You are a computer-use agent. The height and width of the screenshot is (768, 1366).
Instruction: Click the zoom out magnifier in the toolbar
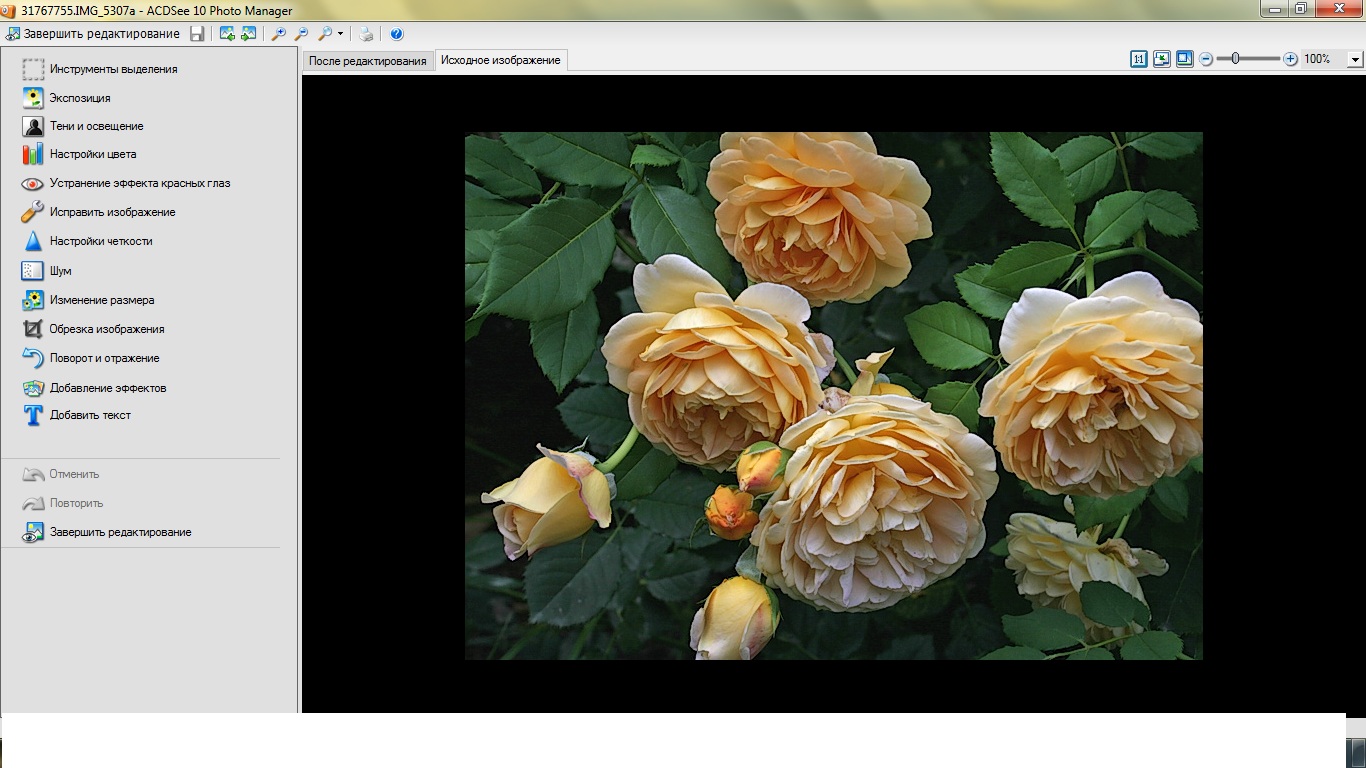pos(301,34)
